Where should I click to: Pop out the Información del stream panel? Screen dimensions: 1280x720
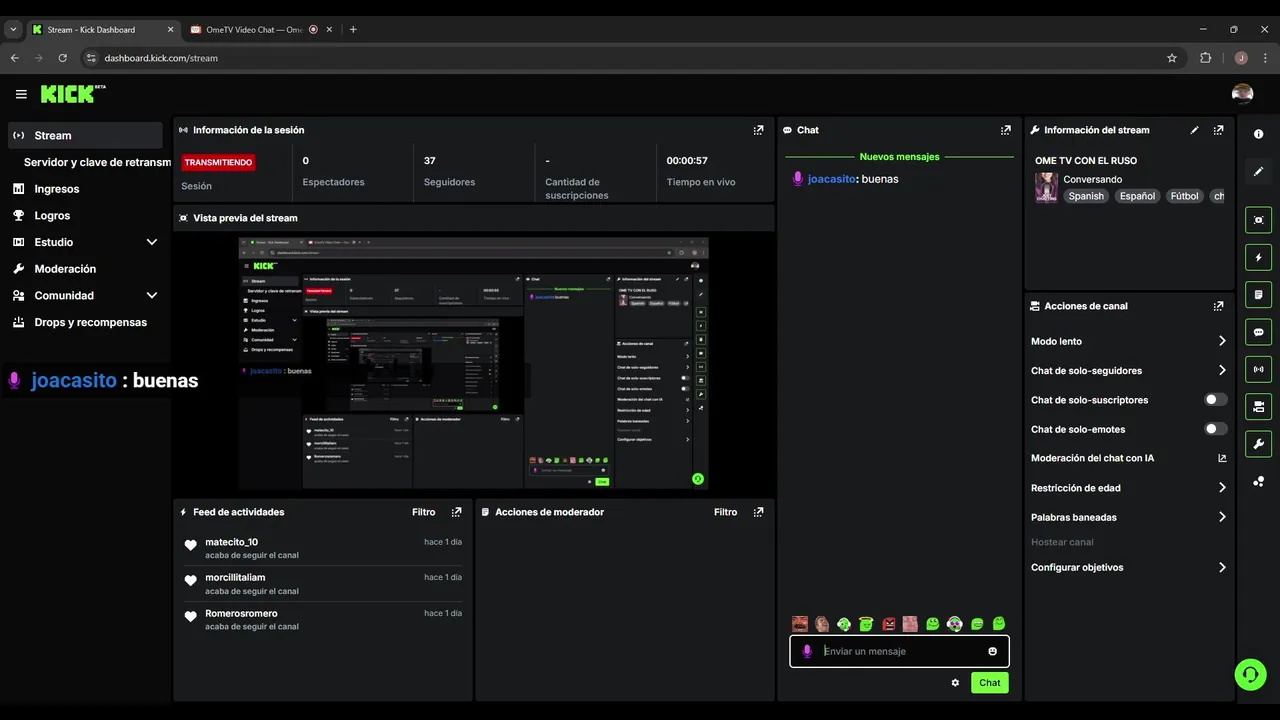1218,130
